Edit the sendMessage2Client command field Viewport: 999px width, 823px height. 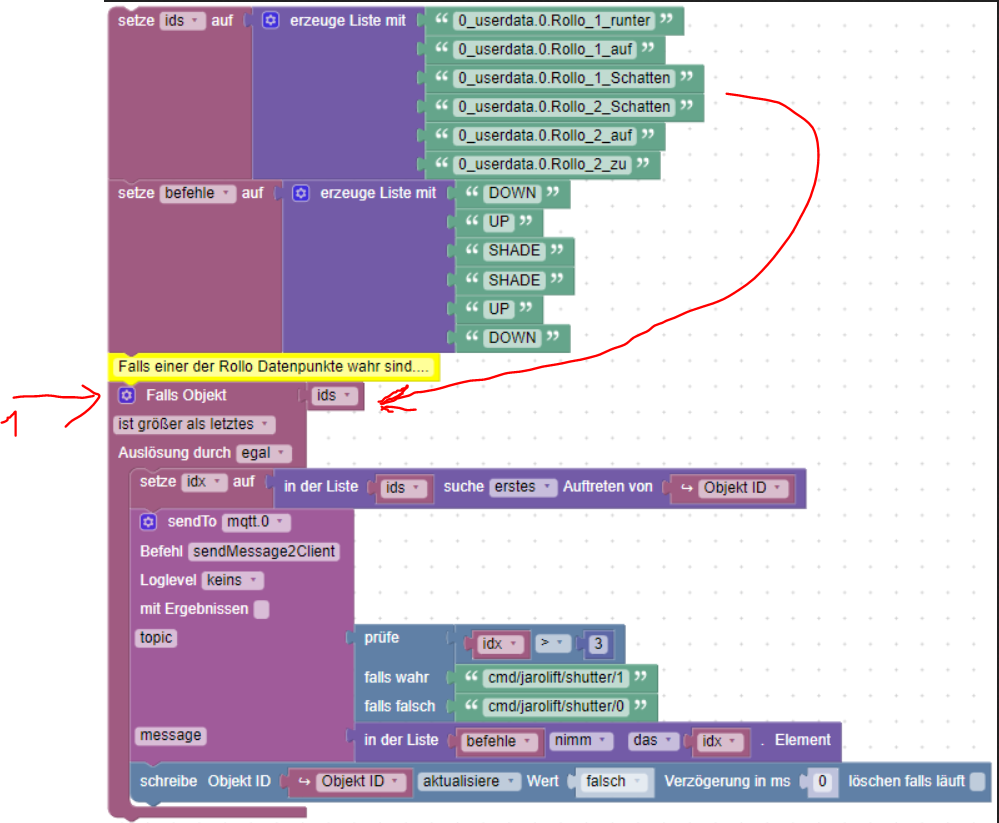pyautogui.click(x=264, y=551)
